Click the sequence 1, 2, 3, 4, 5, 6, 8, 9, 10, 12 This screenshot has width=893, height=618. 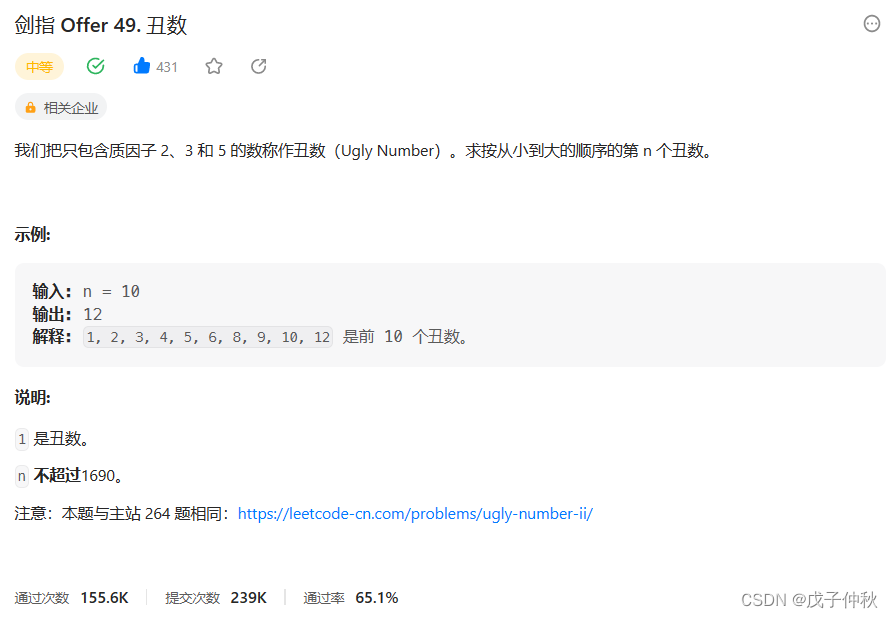pyautogui.click(x=208, y=337)
